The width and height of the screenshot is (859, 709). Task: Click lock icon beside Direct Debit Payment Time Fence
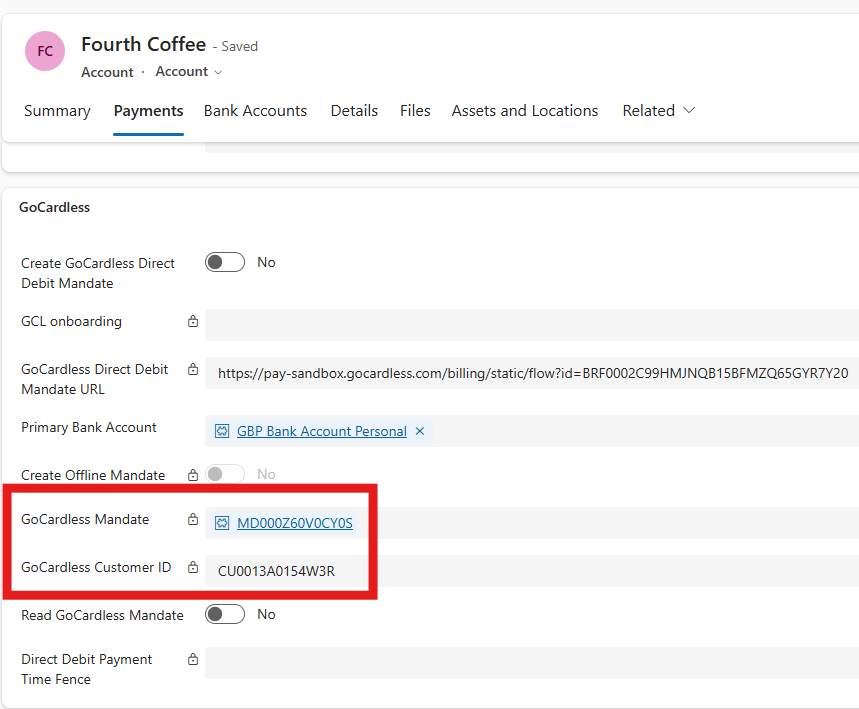[193, 660]
